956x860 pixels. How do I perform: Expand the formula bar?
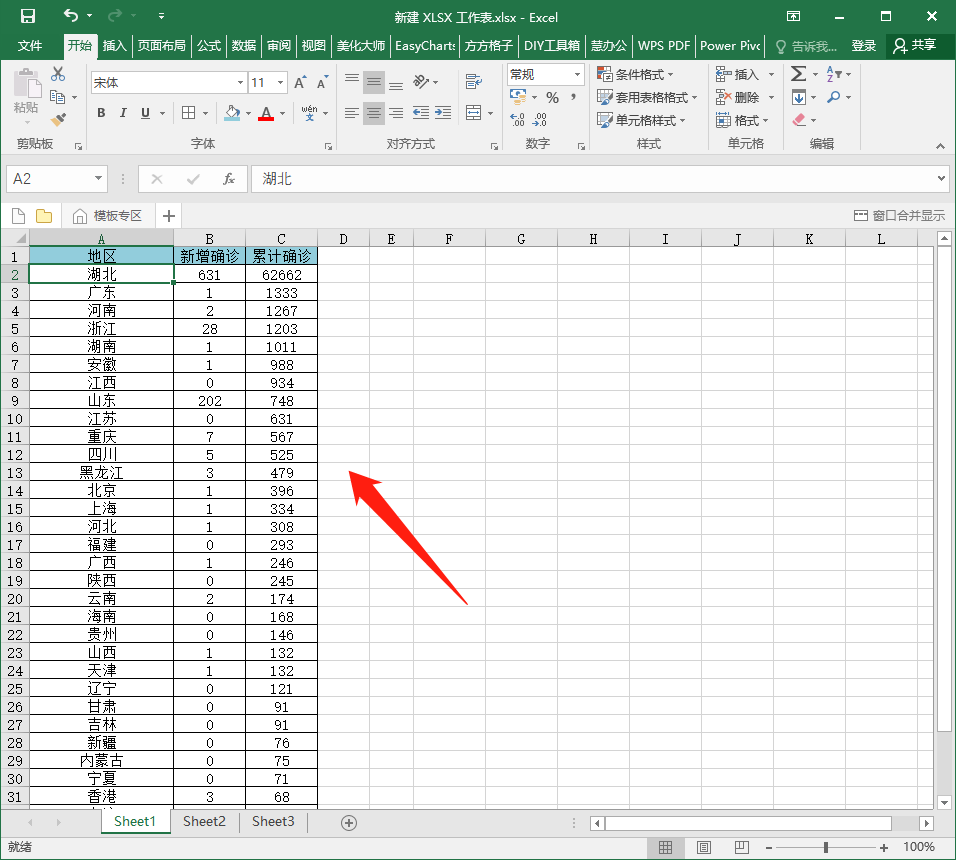[941, 179]
